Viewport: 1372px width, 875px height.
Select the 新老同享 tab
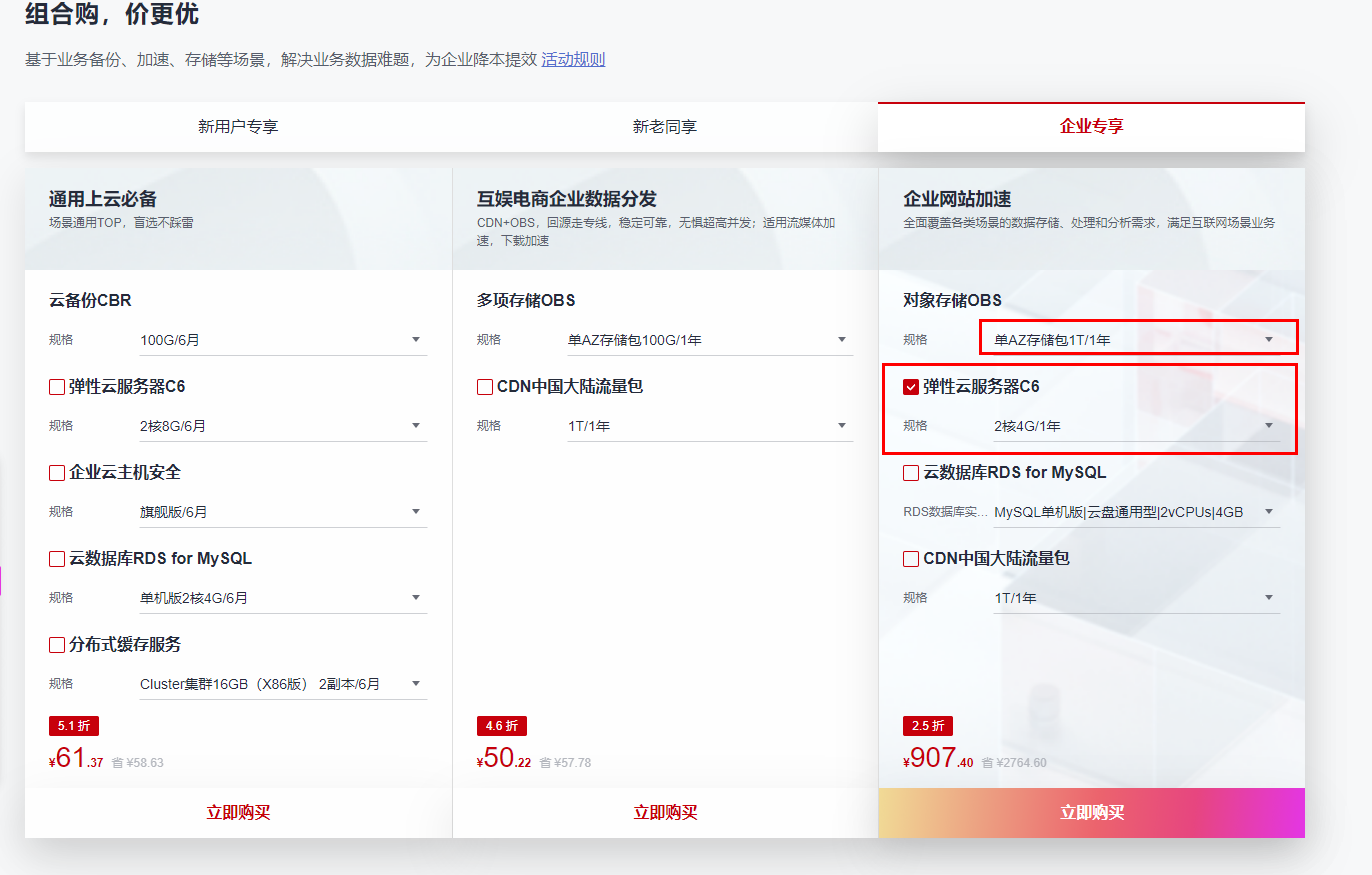tap(663, 127)
